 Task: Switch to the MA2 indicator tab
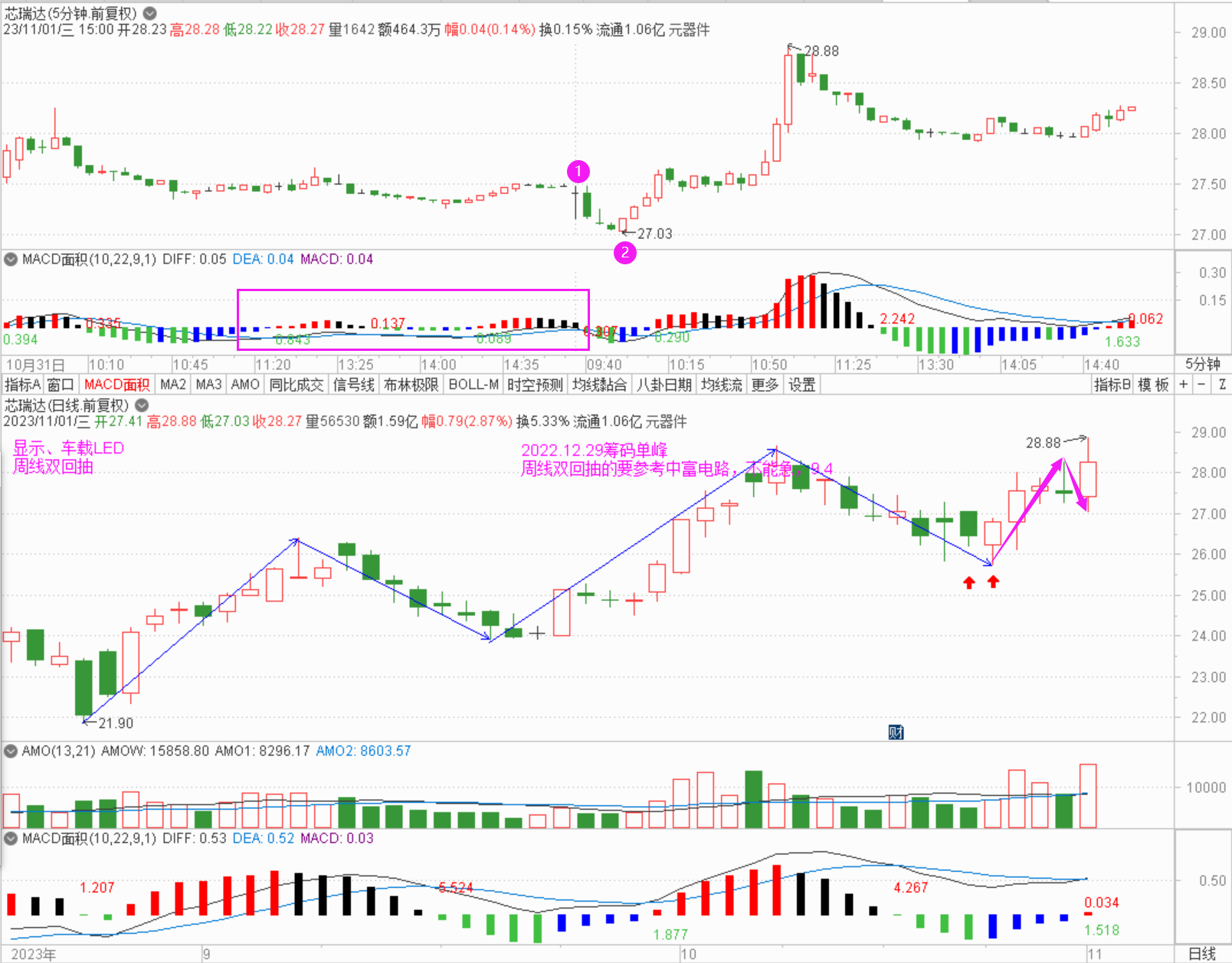(x=173, y=385)
